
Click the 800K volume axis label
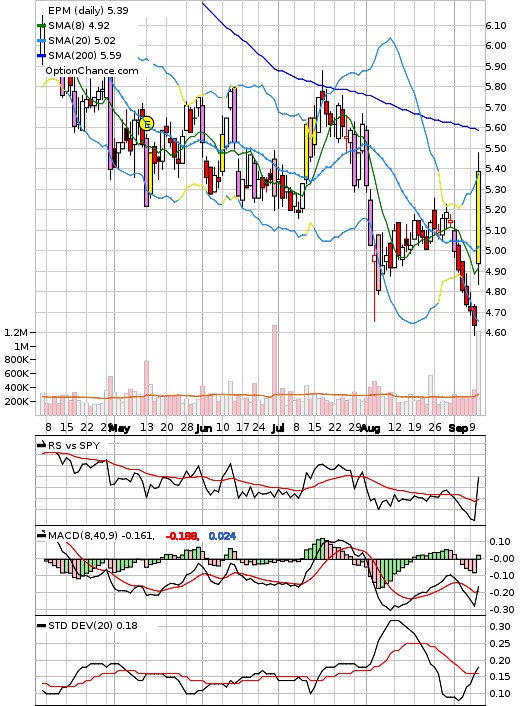click(x=17, y=360)
